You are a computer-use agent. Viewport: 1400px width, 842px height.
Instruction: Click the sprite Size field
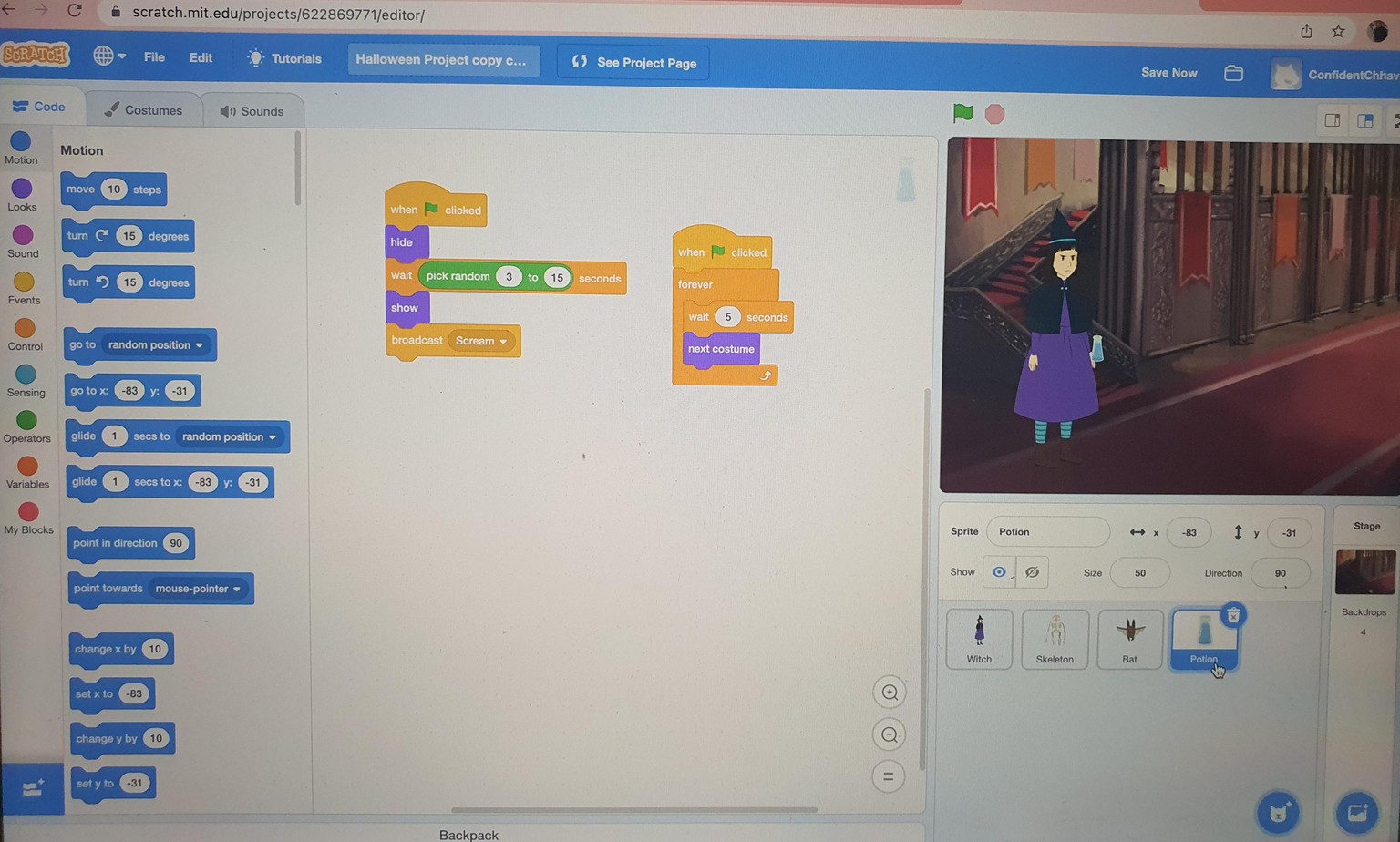coord(1140,573)
